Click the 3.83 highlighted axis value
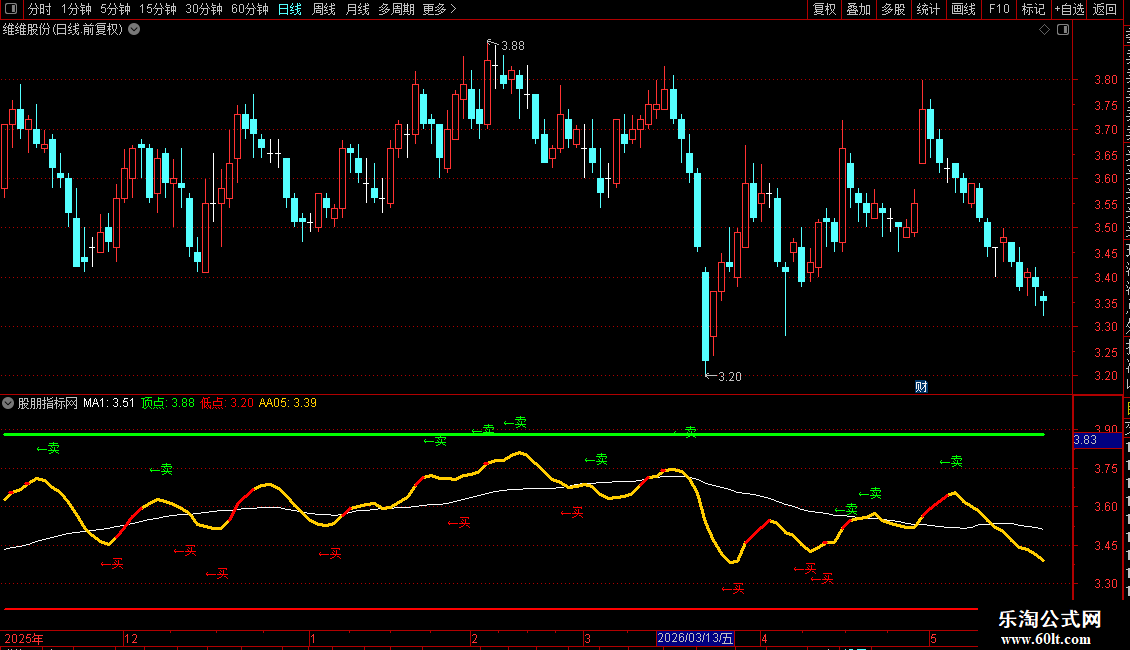This screenshot has height=650, width=1130. (x=1097, y=440)
